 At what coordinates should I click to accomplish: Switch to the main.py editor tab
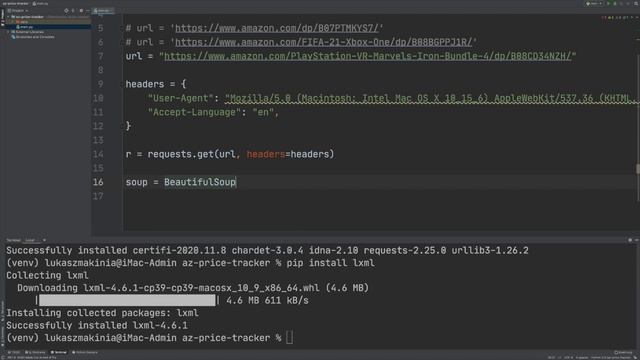pyautogui.click(x=103, y=11)
